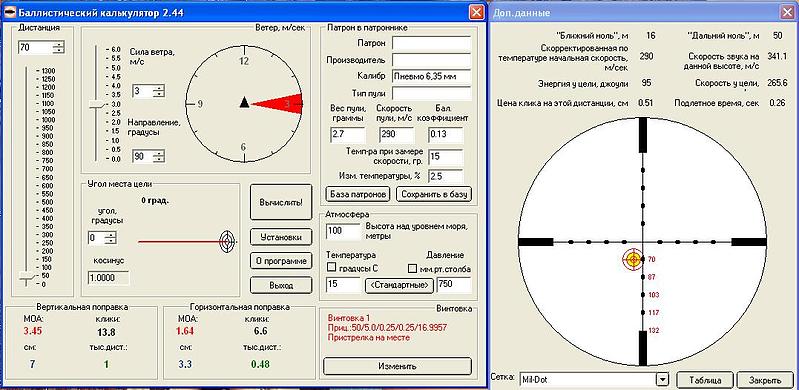The width and height of the screenshot is (799, 390).
Task: Click Сохранить в базу button
Action: coord(434,194)
